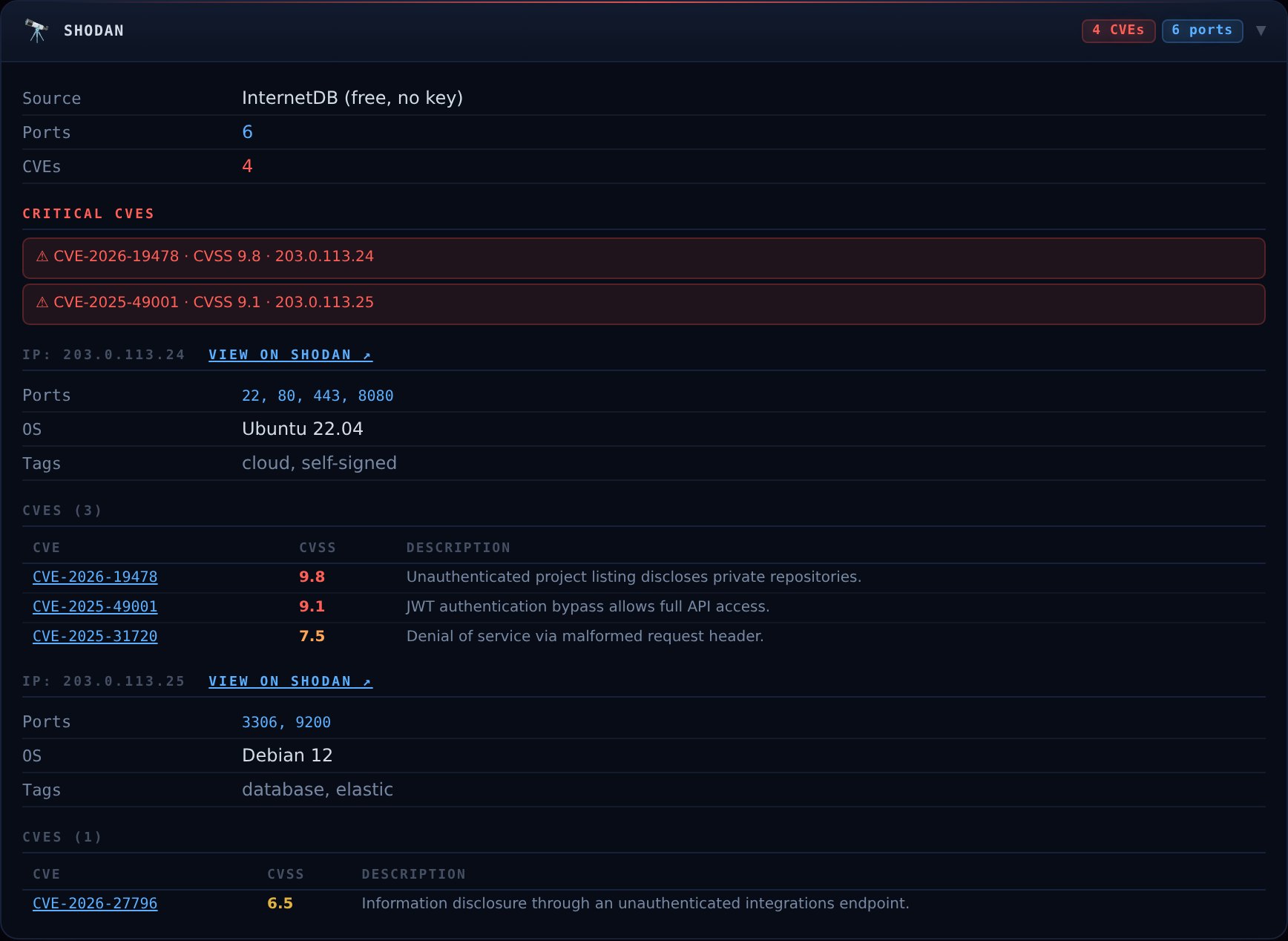Click the Debian 12 OS value
This screenshot has width=1288, height=941.
click(287, 755)
